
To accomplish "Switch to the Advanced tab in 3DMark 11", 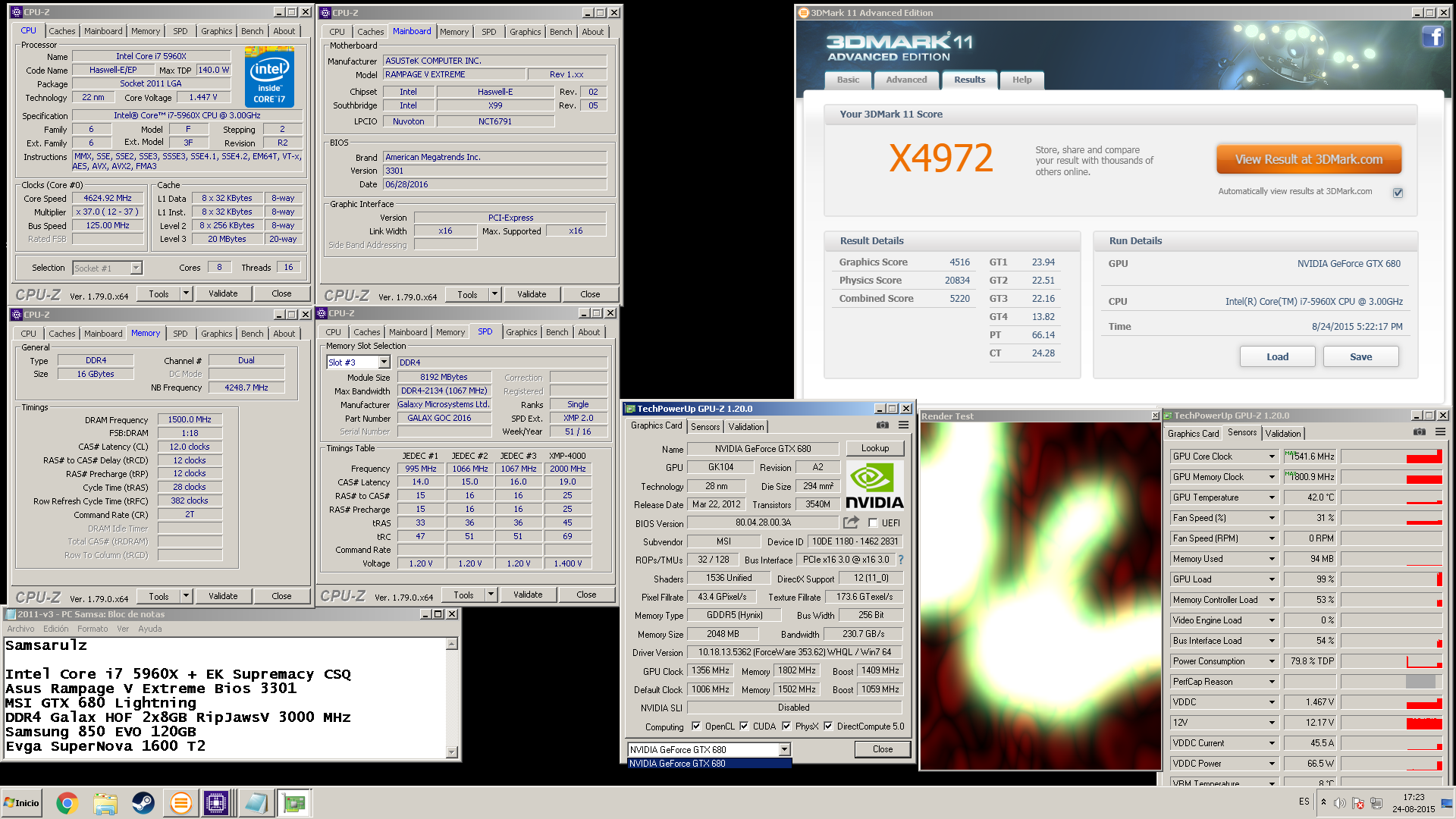I will (906, 80).
